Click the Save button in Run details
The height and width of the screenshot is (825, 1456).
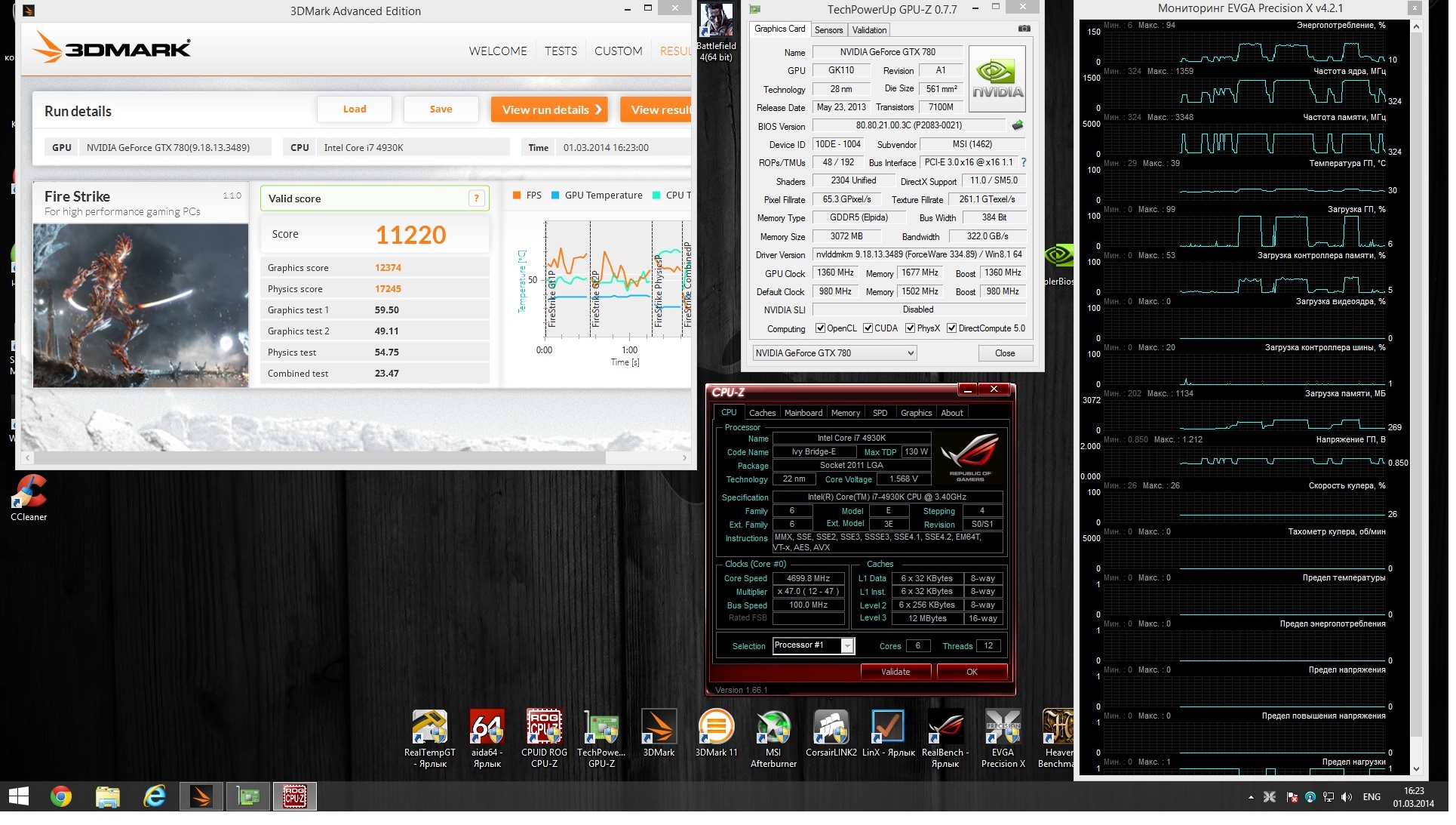(x=441, y=109)
